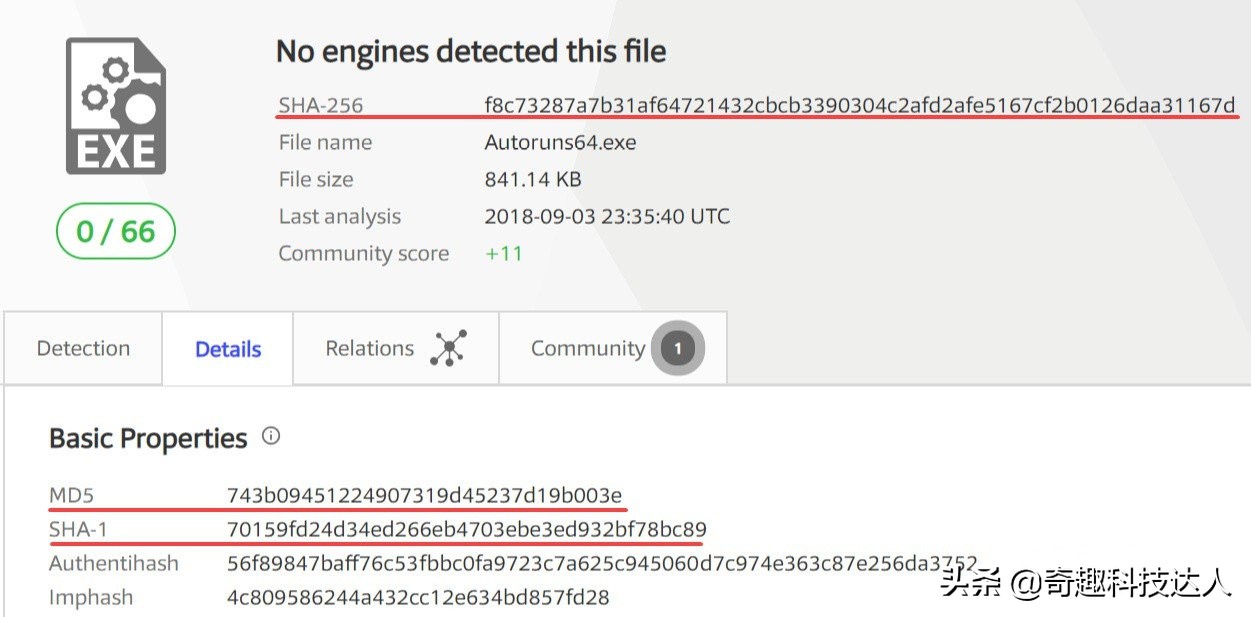Viewport: 1251px width, 617px height.
Task: Click the Community count badge
Action: pos(677,348)
